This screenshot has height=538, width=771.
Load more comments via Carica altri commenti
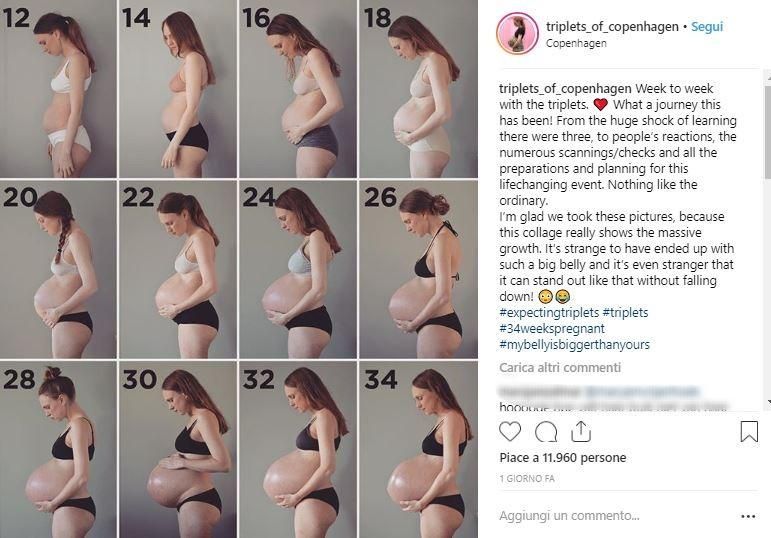tap(560, 367)
